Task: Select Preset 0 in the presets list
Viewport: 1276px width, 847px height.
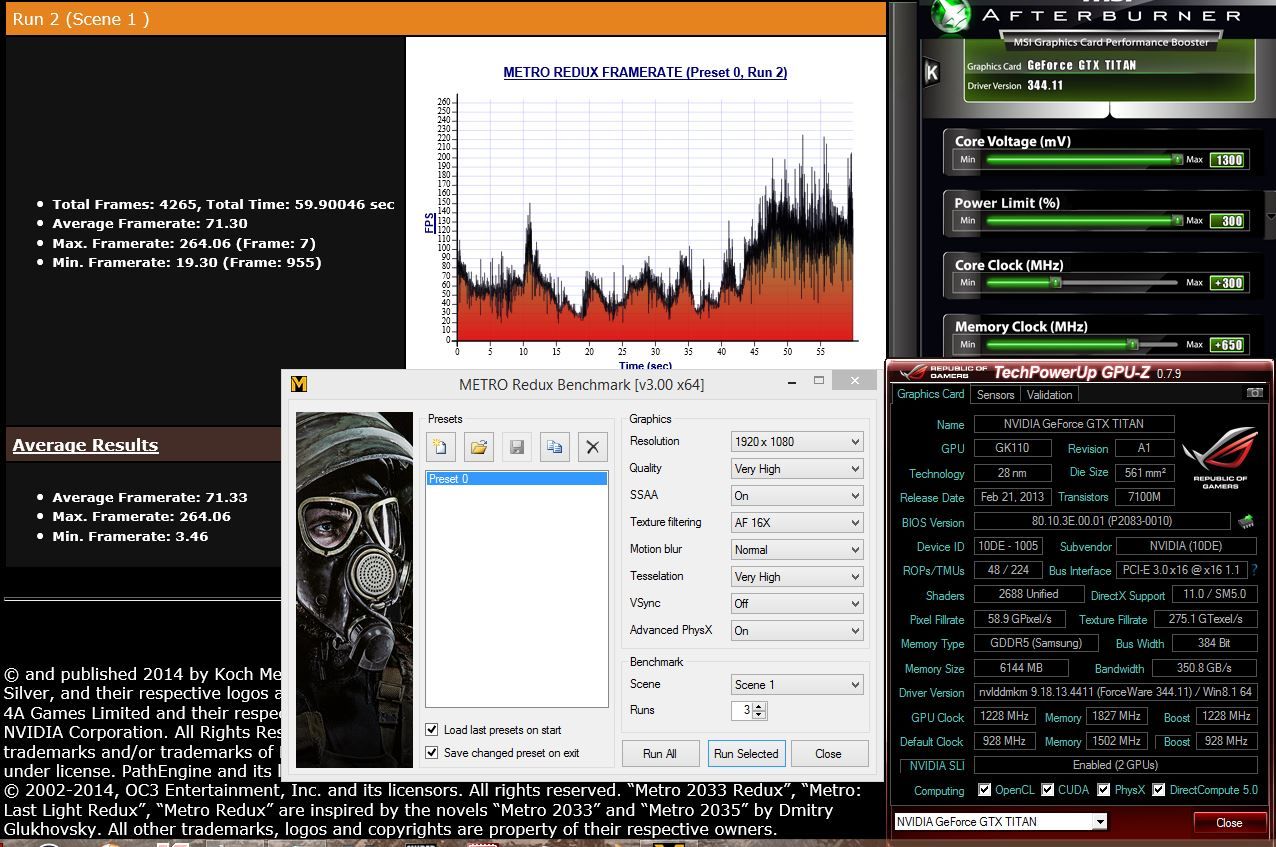Action: (516, 479)
